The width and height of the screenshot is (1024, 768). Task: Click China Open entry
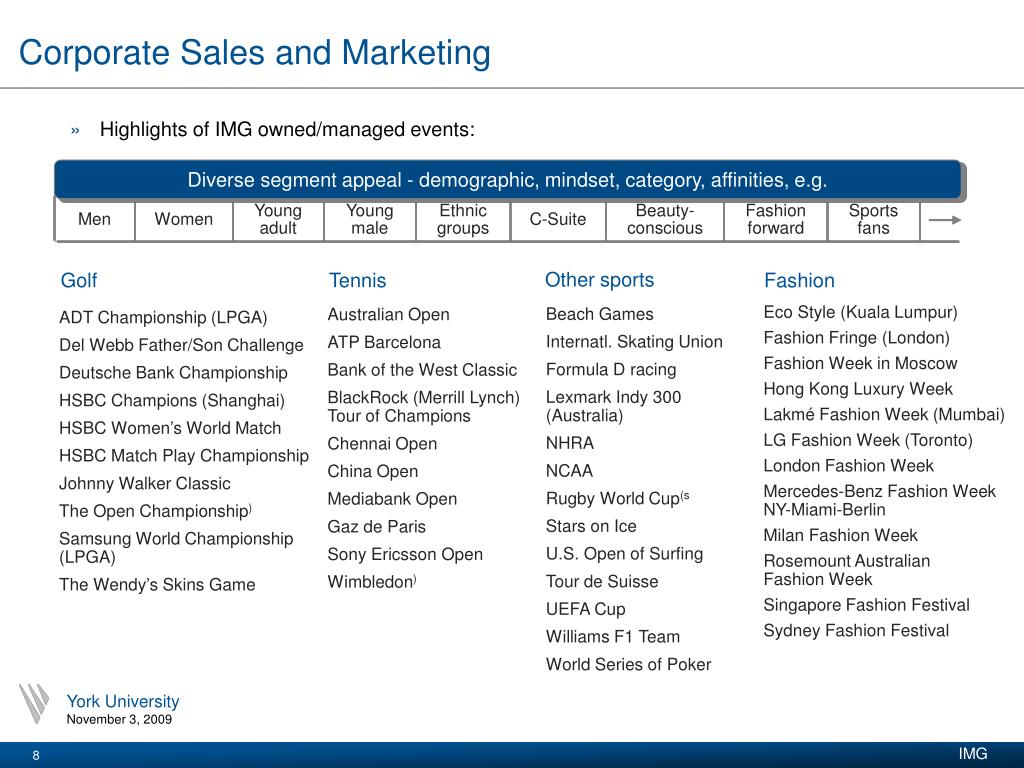[x=373, y=472]
